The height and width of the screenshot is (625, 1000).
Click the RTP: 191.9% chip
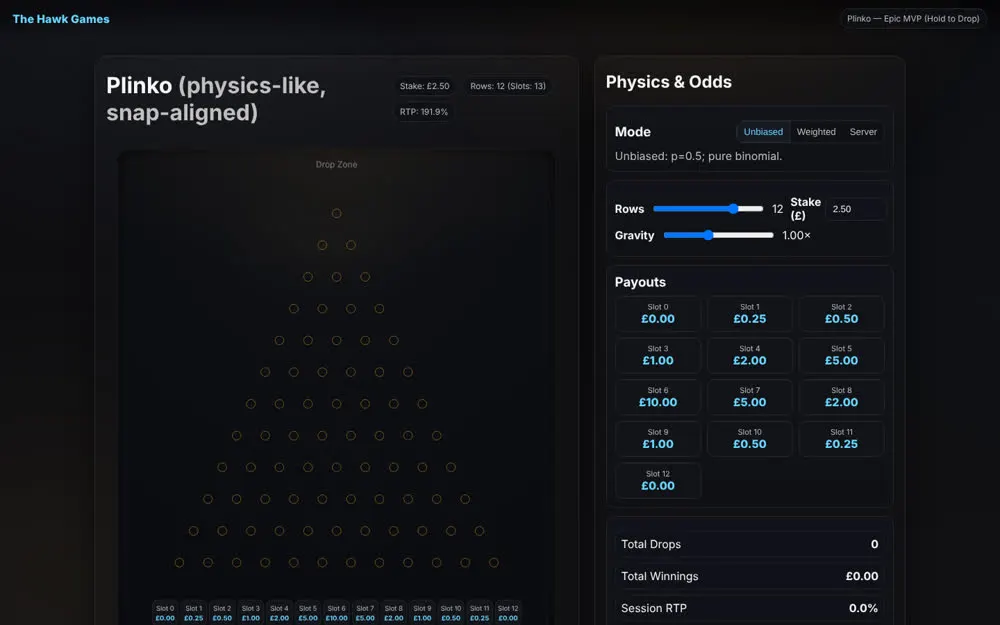coord(423,112)
